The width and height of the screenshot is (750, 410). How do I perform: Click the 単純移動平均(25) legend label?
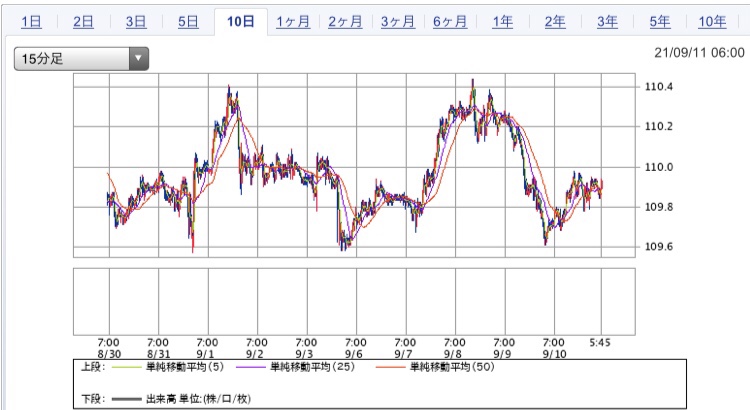[x=312, y=367]
